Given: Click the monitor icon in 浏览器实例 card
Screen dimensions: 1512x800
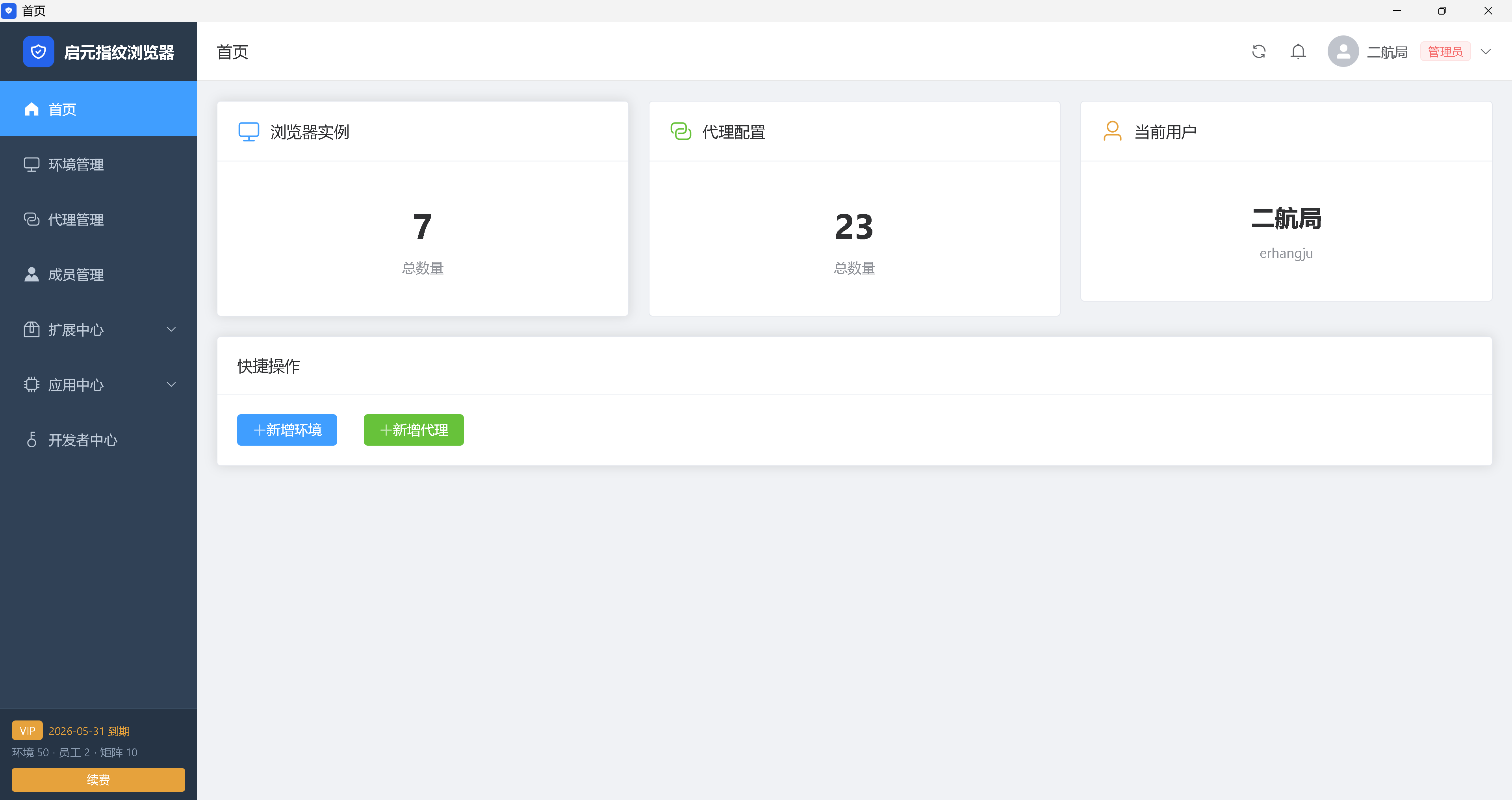Looking at the screenshot, I should [249, 131].
